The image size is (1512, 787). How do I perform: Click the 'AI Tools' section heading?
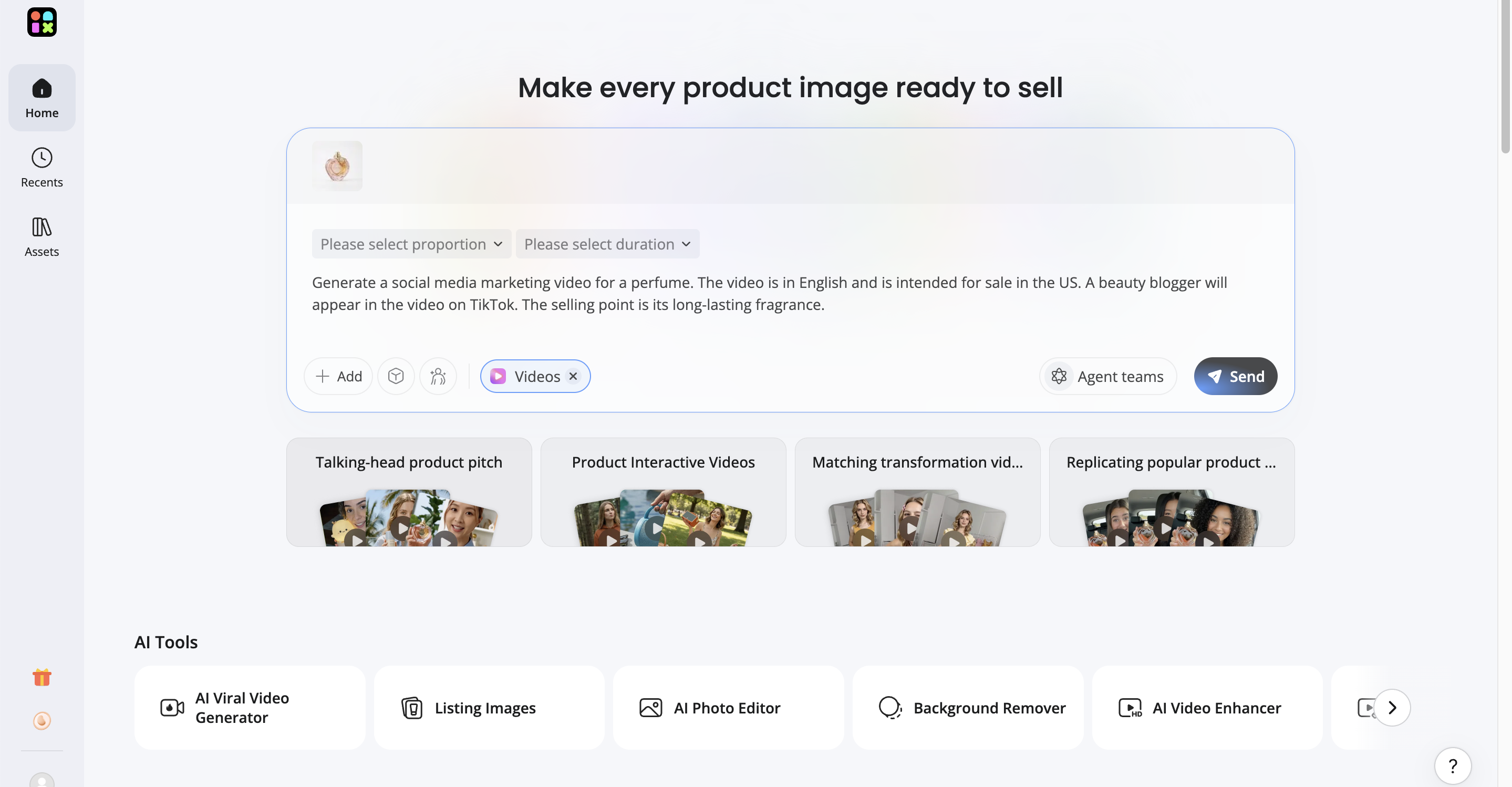click(x=166, y=642)
